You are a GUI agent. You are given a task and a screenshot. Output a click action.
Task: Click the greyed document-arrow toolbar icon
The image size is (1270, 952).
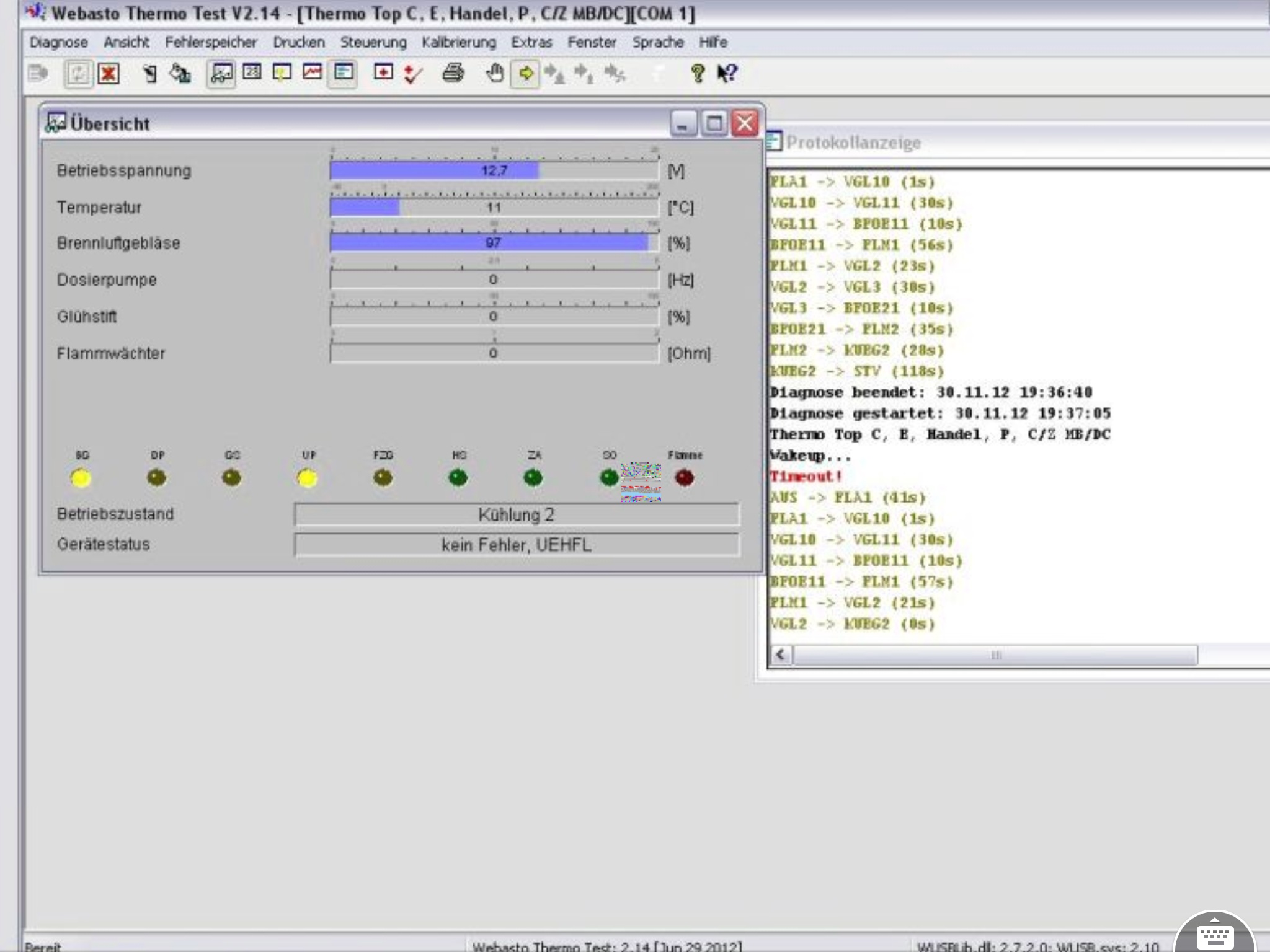point(38,74)
